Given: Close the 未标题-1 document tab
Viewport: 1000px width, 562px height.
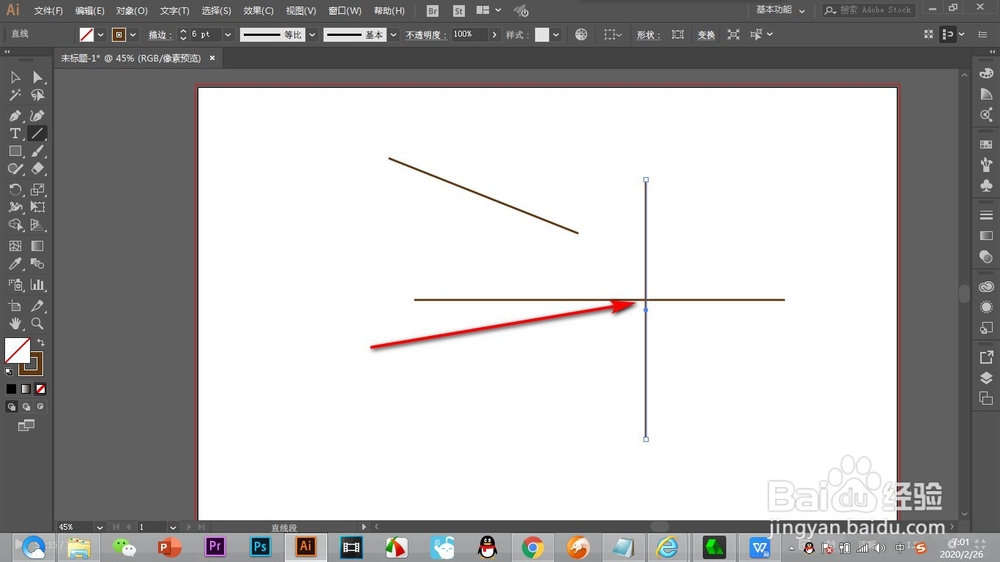Looking at the screenshot, I should click(x=212, y=58).
